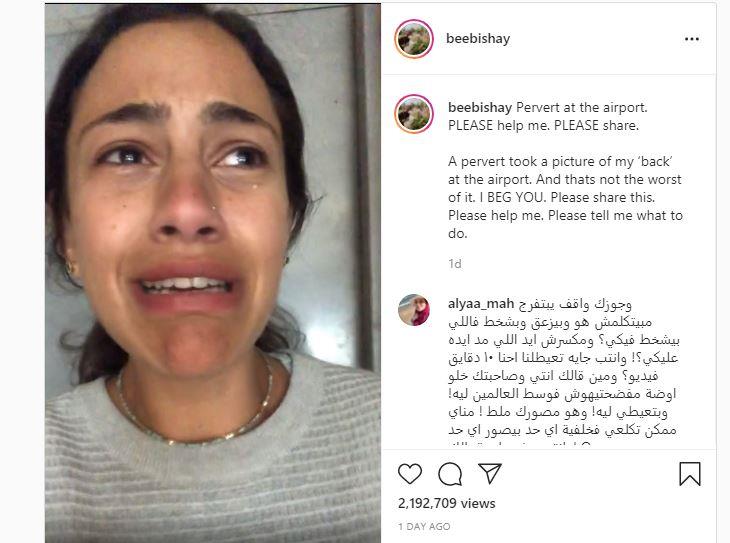View the 2,192,709 views count
This screenshot has height=543, width=730.
(446, 503)
